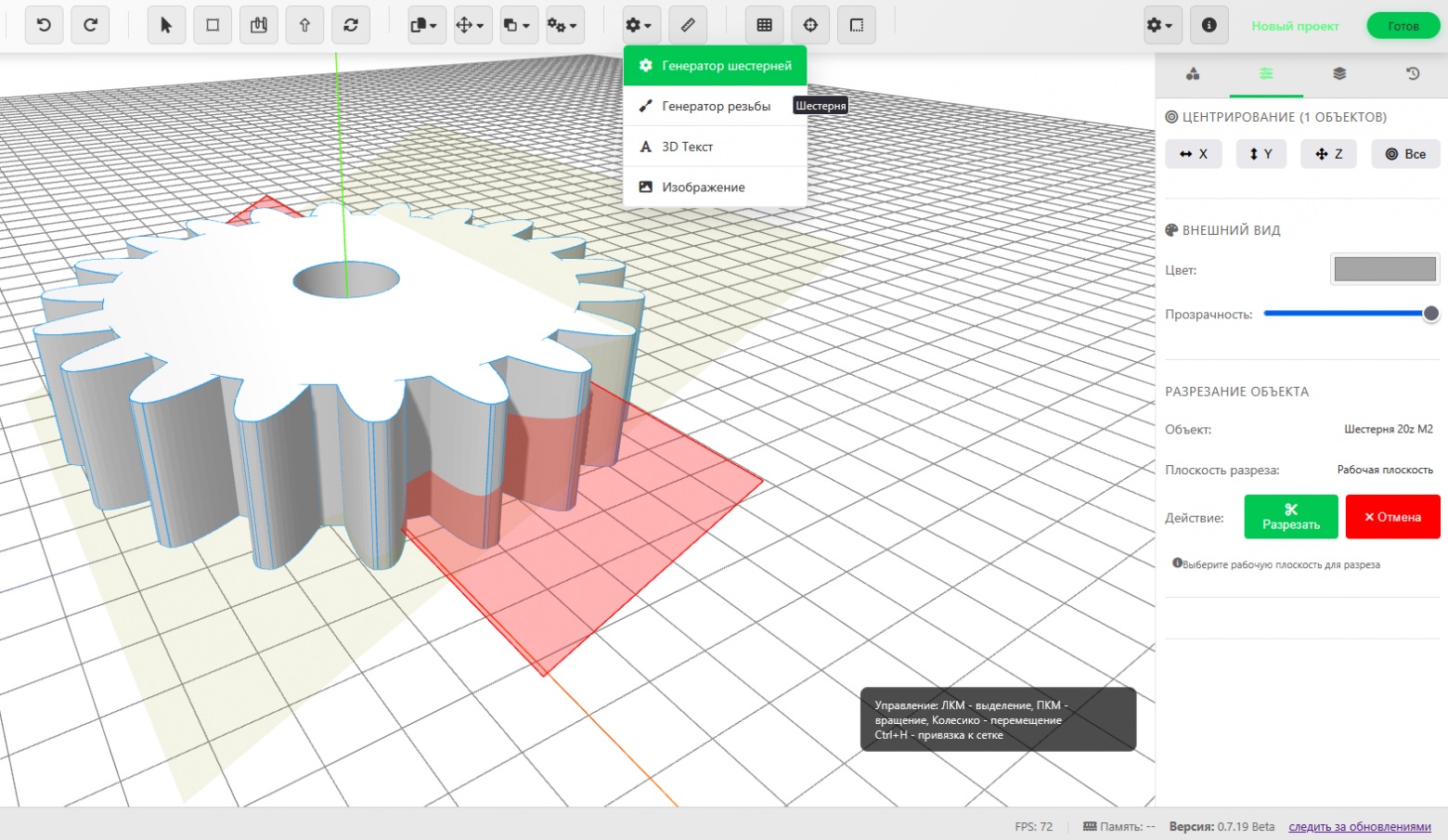This screenshot has height=840, width=1448.
Task: Center object on Z axis
Action: 1328,153
